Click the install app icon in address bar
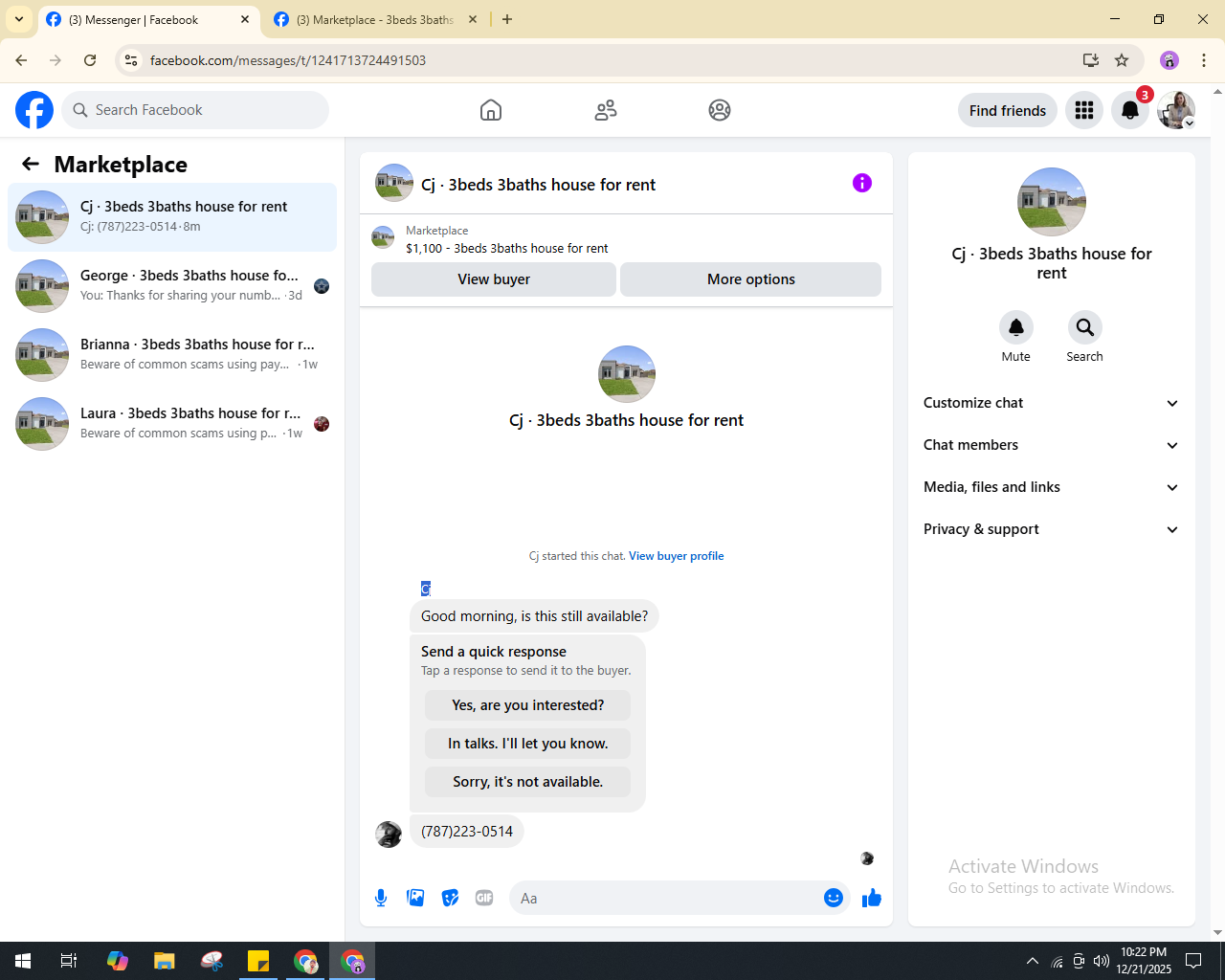1225x980 pixels. pos(1090,60)
